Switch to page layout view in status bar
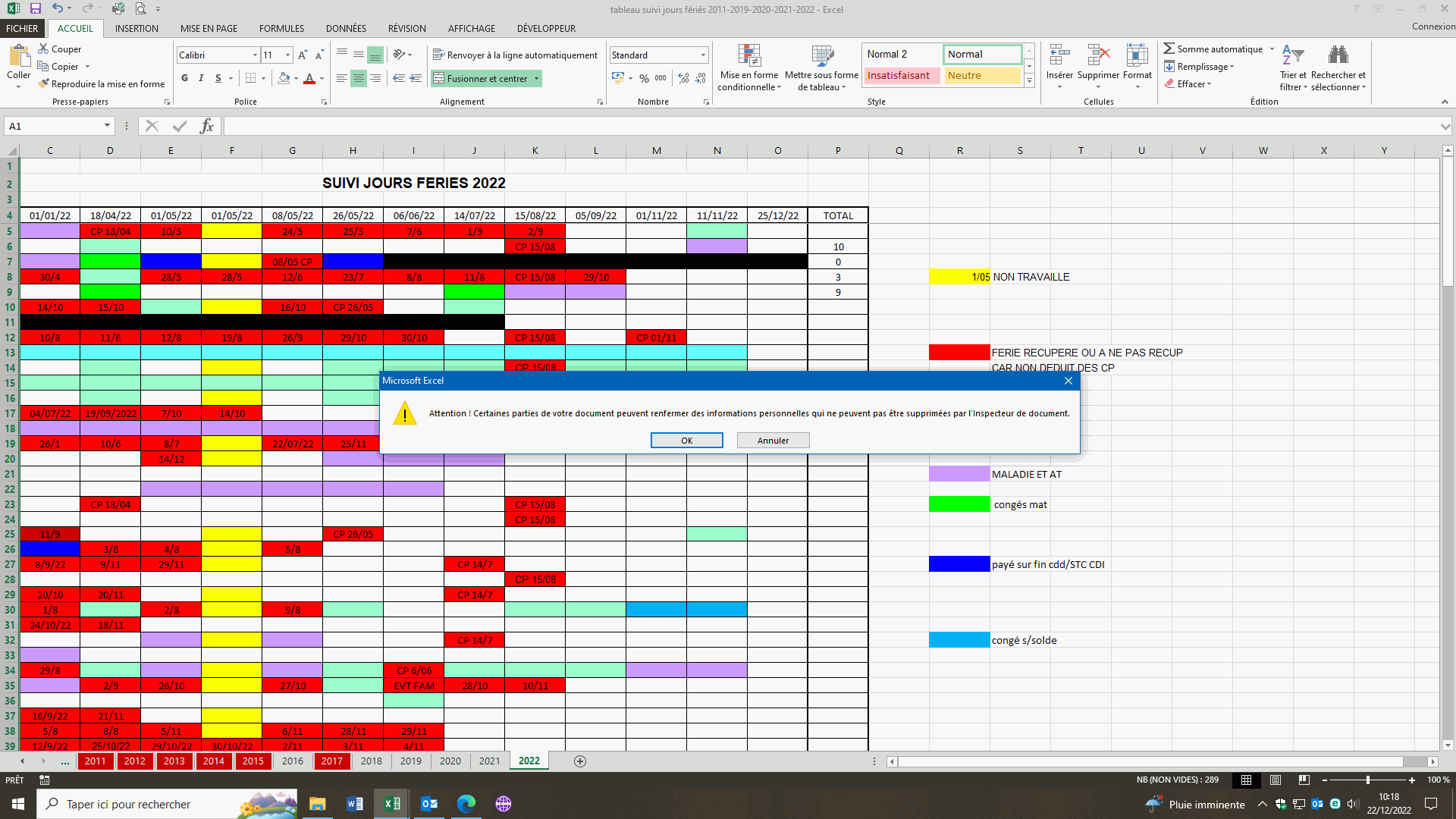Image resolution: width=1456 pixels, height=819 pixels. point(1276,780)
